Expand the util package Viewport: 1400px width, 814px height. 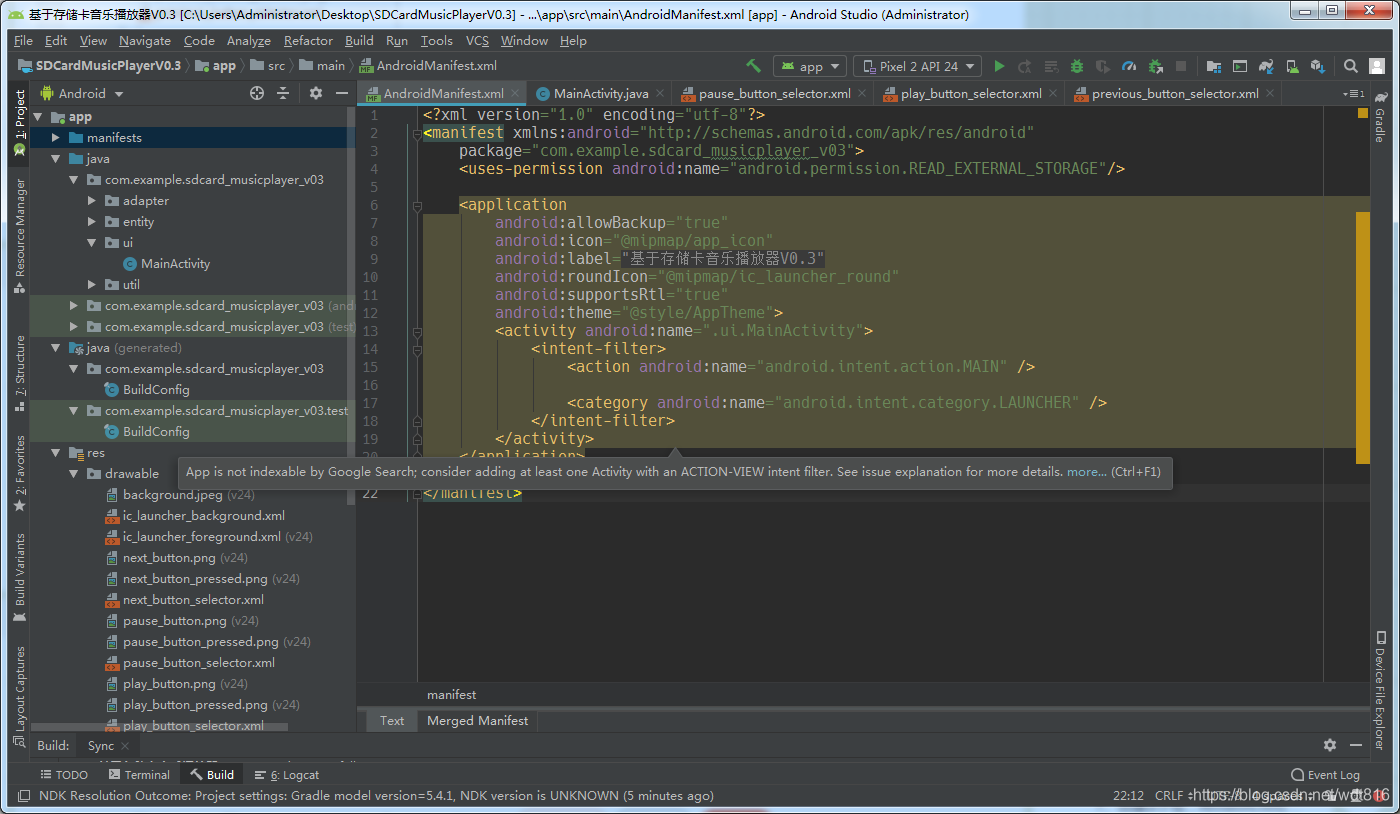[92, 284]
